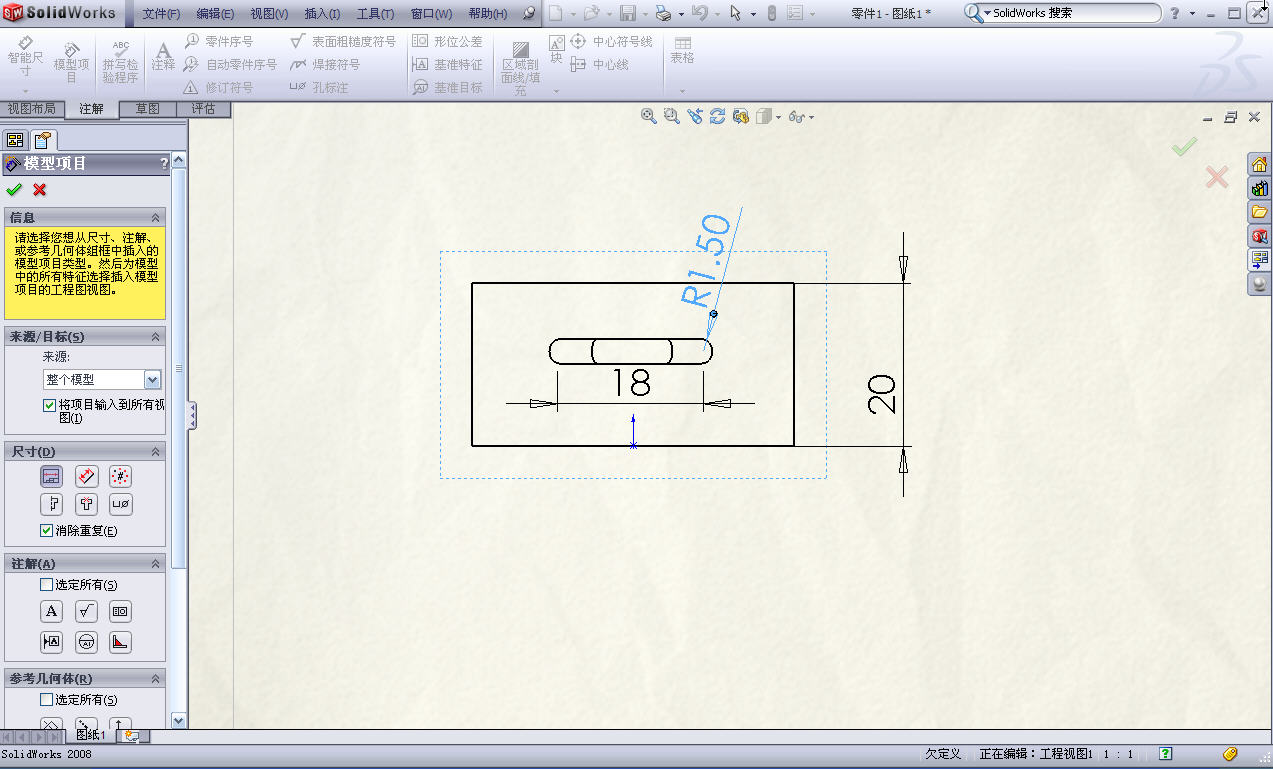Click the File Explorer folder icon in task pane
This screenshot has height=769, width=1273.
[1259, 212]
